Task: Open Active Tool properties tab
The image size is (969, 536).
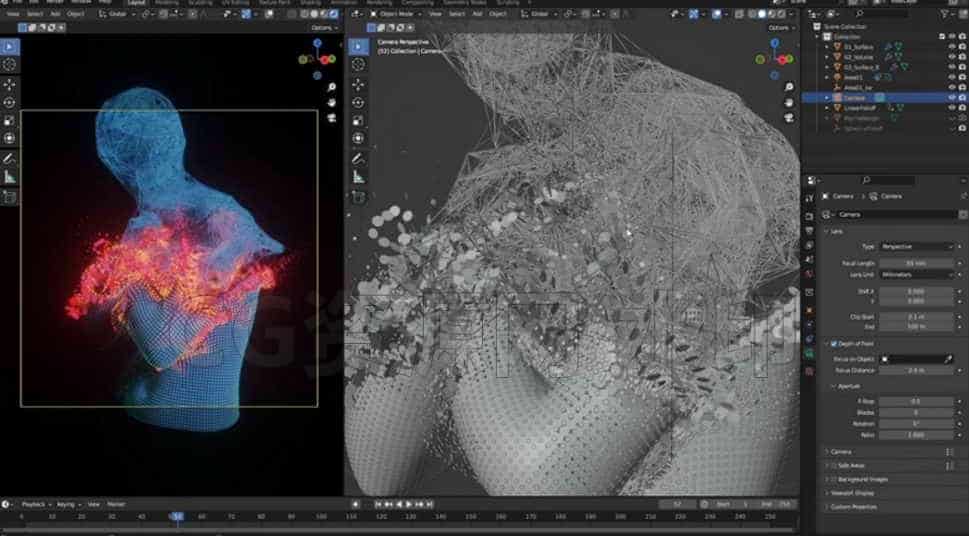Action: (x=810, y=198)
